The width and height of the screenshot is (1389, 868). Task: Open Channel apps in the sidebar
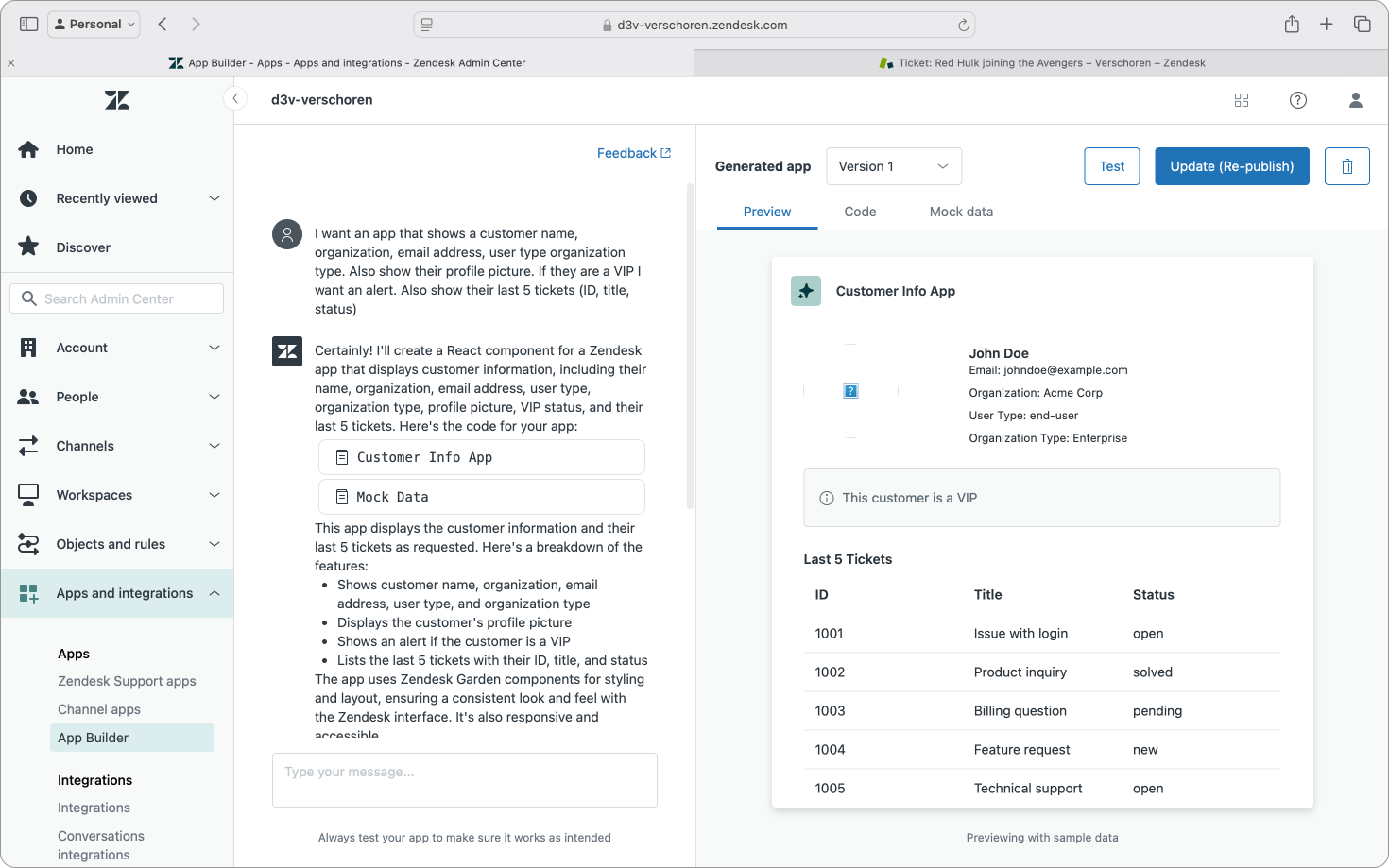99,709
